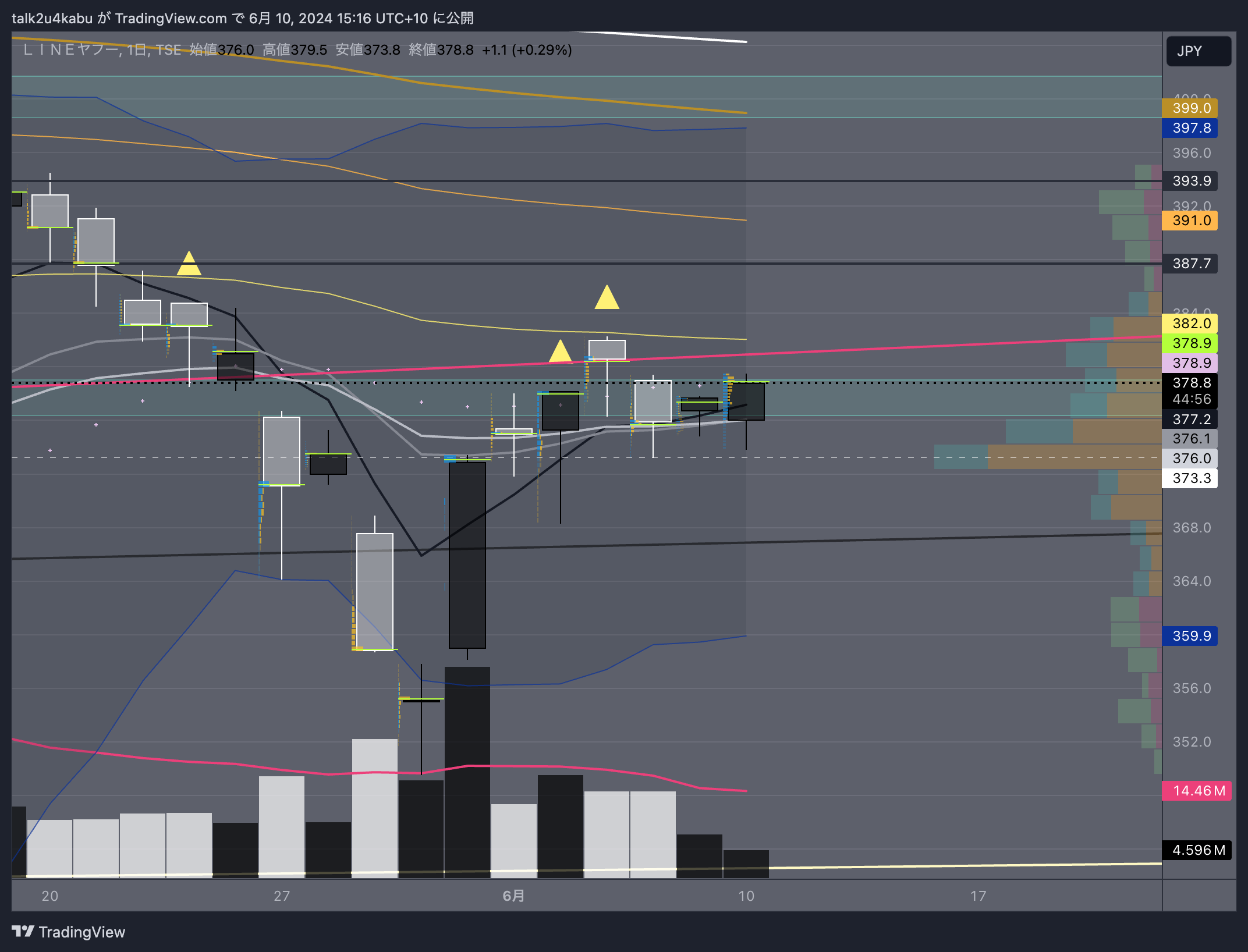Click the 始値376.0 open value in the legend
This screenshot has height=952, width=1248.
(221, 50)
